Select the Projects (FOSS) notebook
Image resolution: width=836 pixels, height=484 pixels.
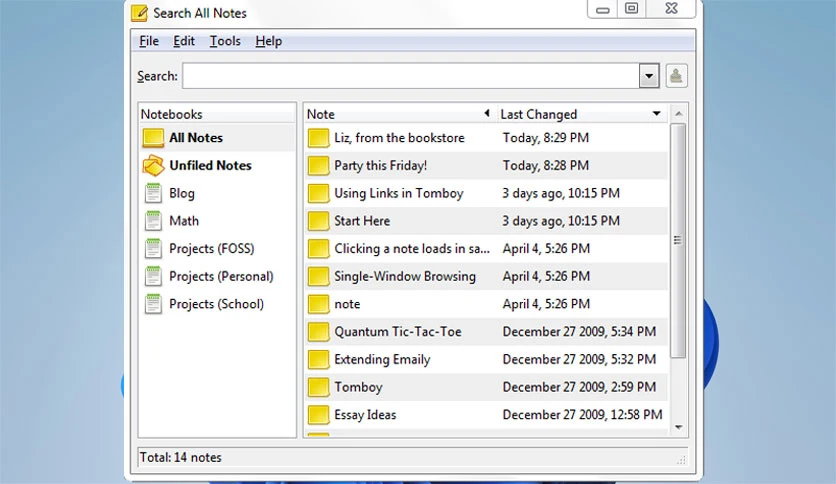pos(218,248)
